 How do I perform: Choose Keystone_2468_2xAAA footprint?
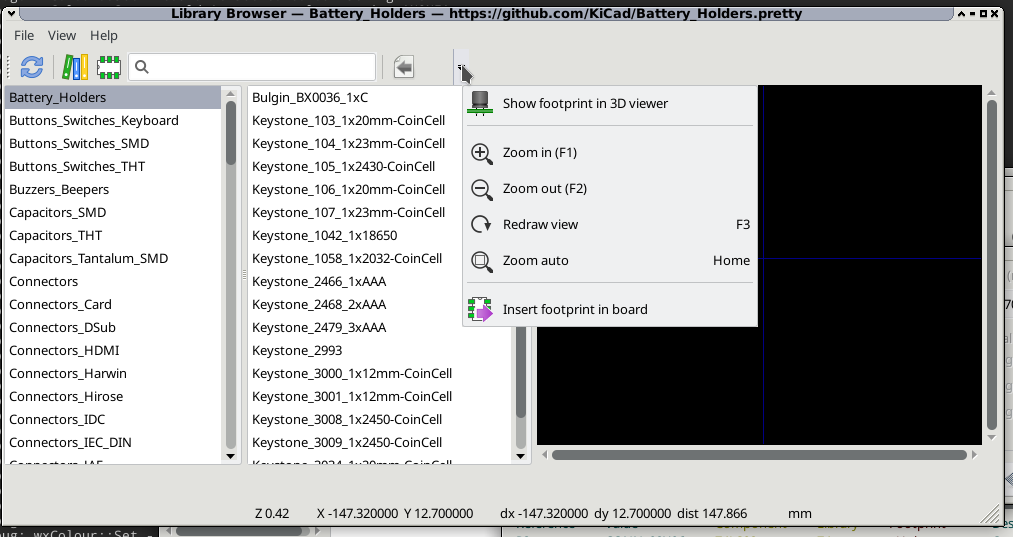click(319, 304)
